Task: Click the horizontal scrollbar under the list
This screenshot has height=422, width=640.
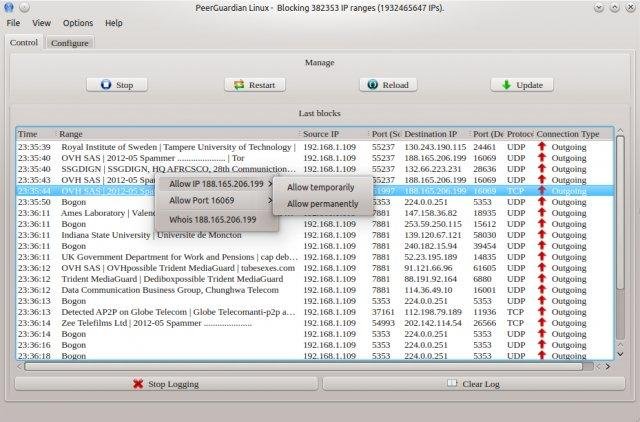Action: tap(300, 366)
